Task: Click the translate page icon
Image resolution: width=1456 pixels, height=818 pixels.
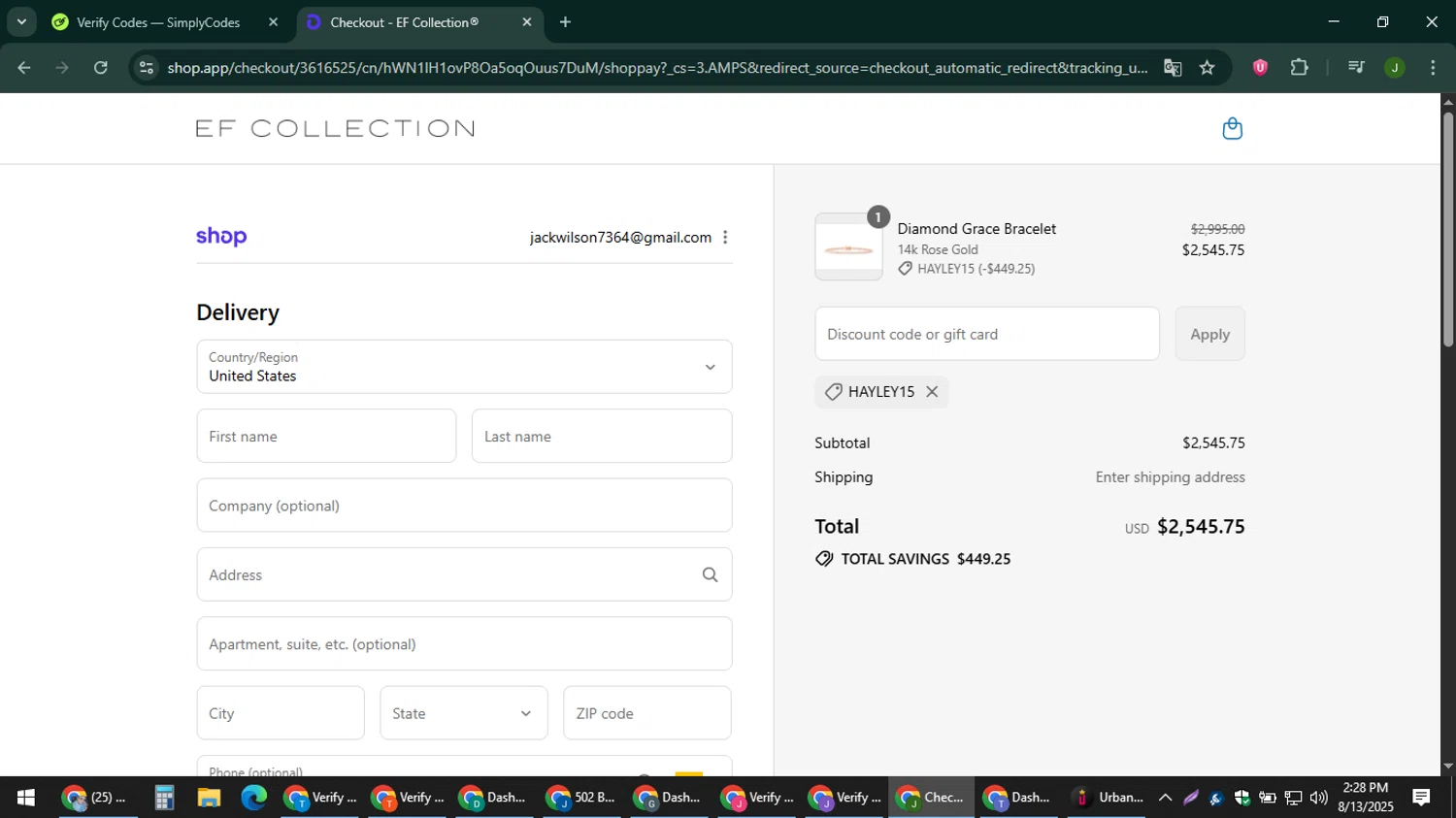Action: pyautogui.click(x=1173, y=68)
